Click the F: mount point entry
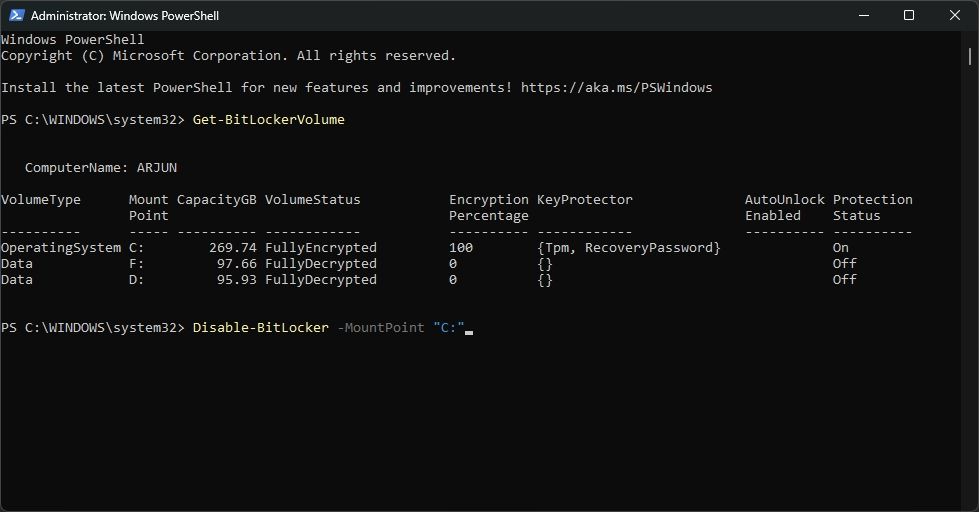Screen dimensions: 979x512 (137, 263)
